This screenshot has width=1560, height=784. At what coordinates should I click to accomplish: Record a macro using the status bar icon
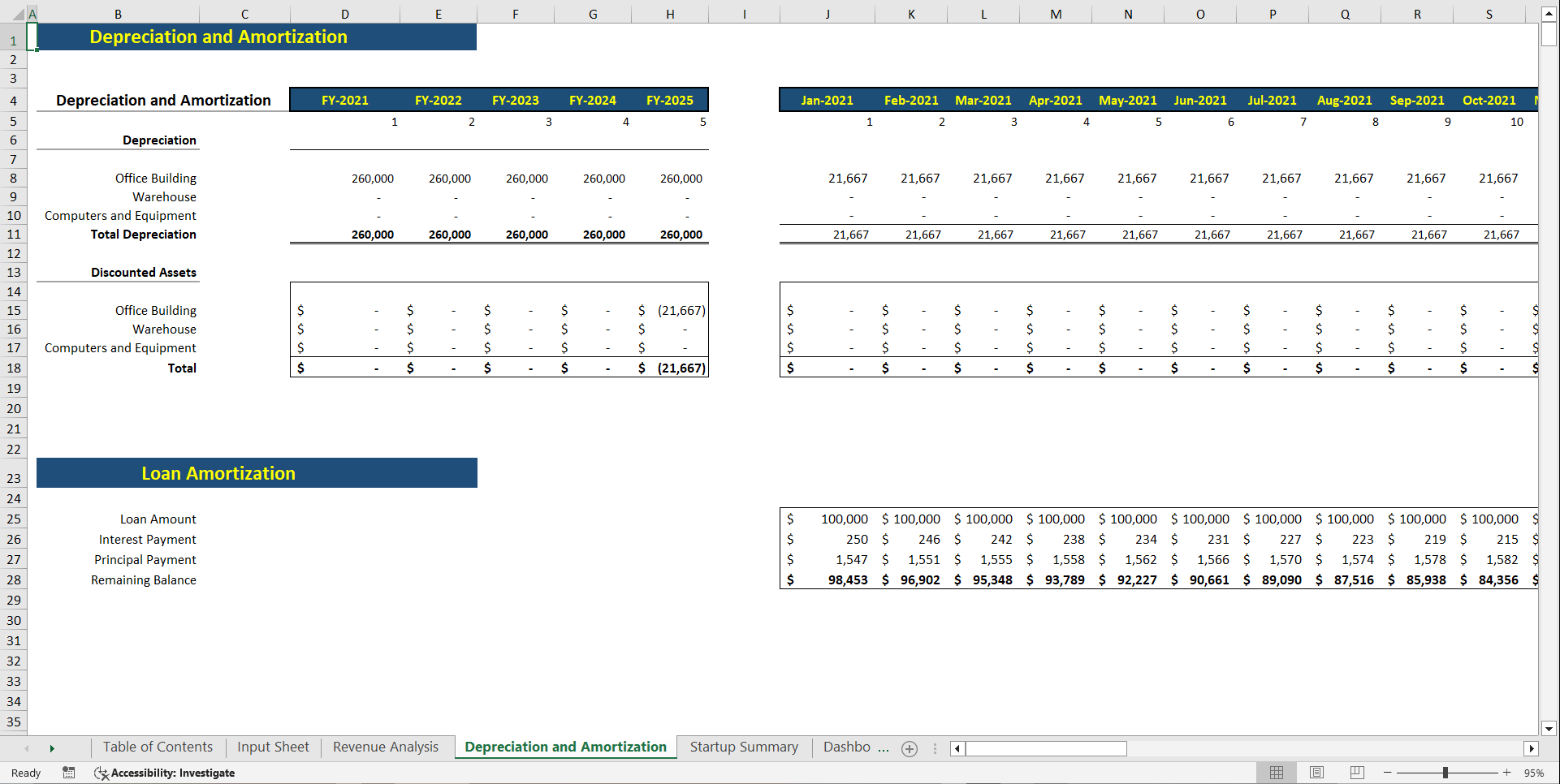pyautogui.click(x=69, y=773)
